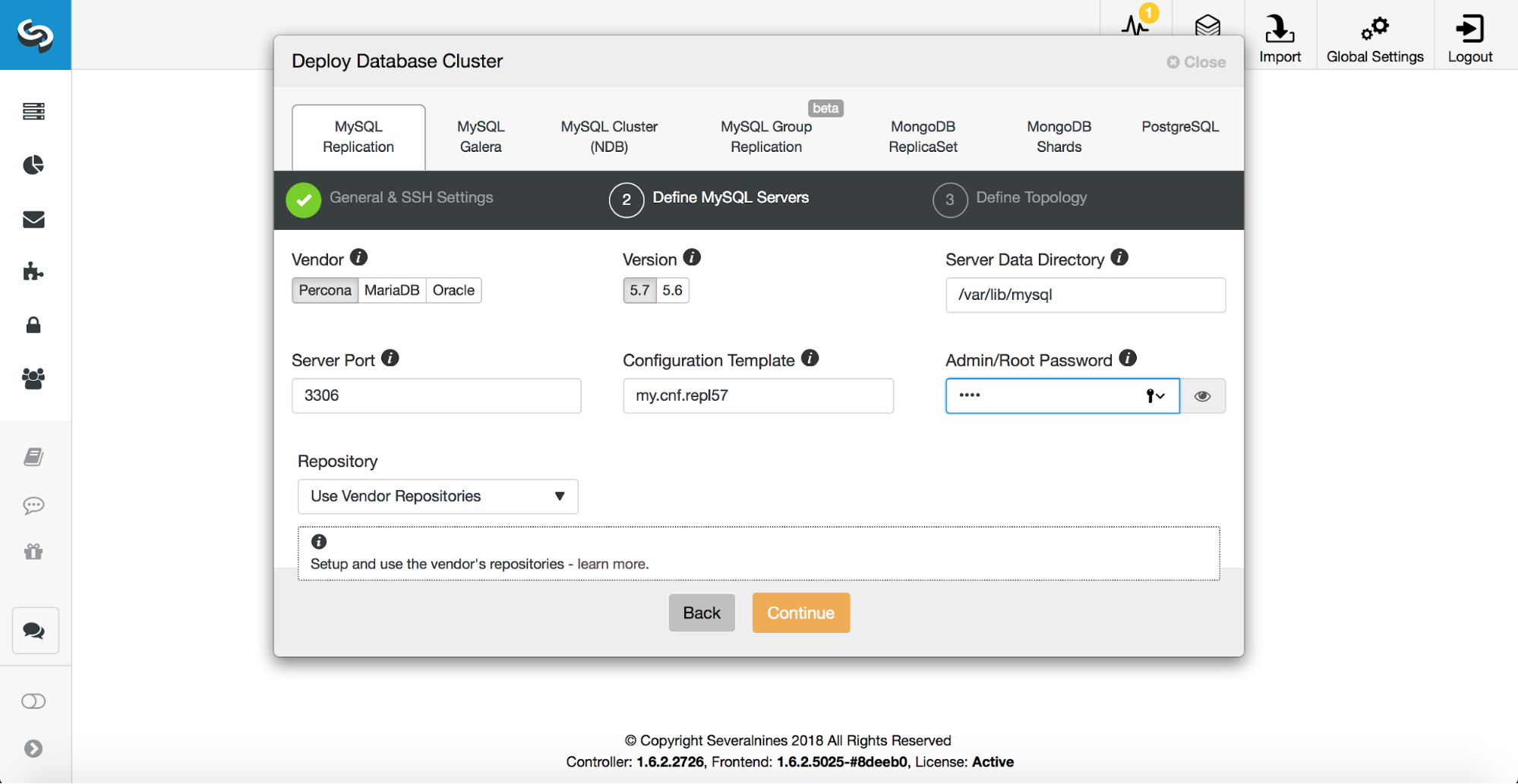Image resolution: width=1518 pixels, height=784 pixels.
Task: Open the live chat bubbles button
Action: pos(35,631)
